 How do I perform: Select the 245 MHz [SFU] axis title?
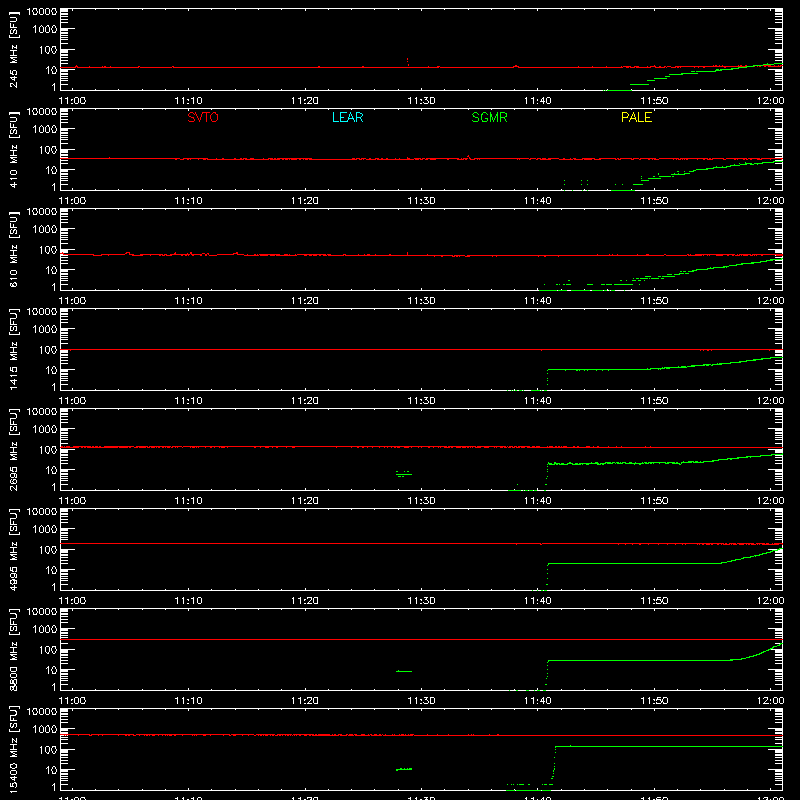coord(14,49)
